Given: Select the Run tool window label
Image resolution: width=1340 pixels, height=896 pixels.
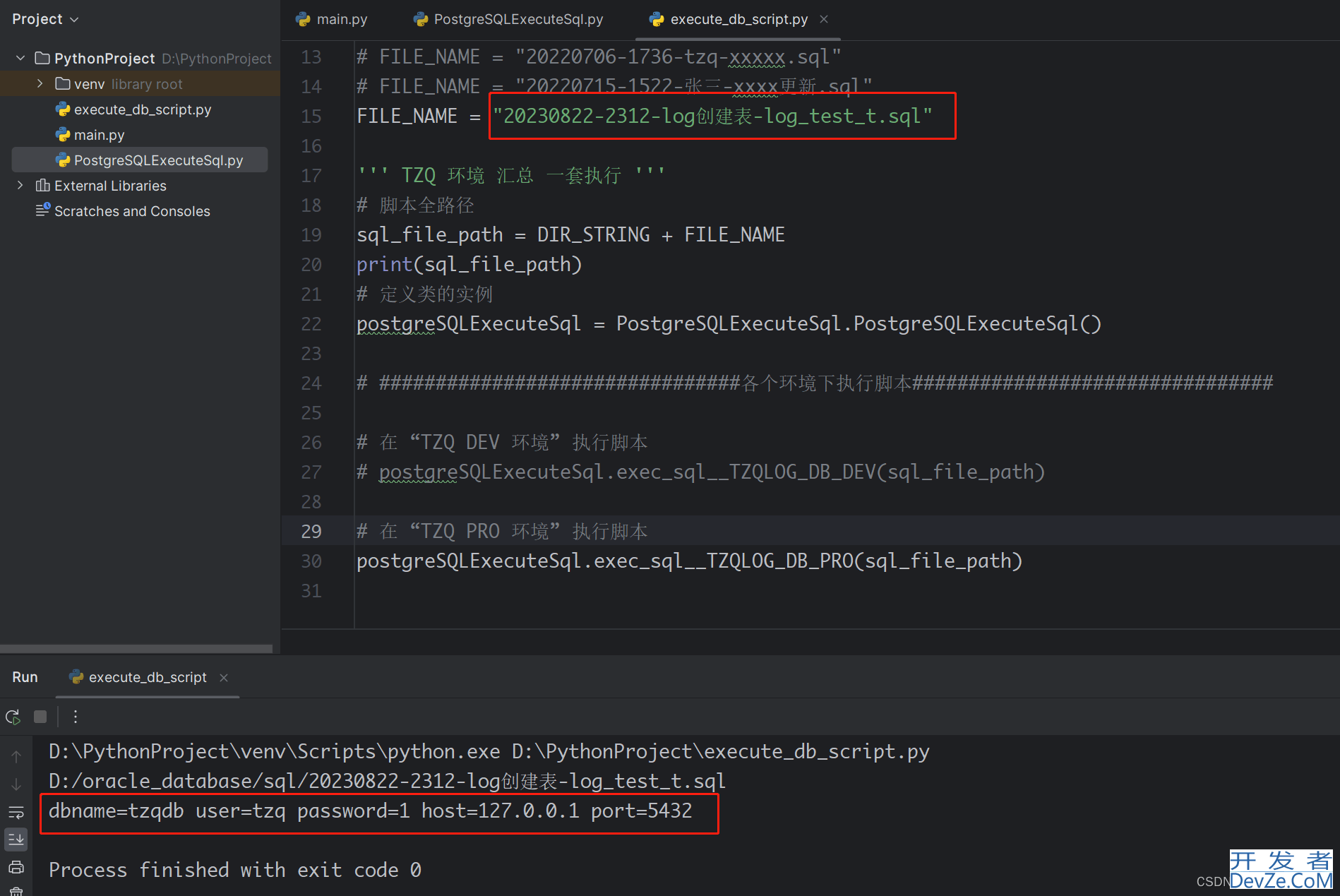Looking at the screenshot, I should coord(25,677).
